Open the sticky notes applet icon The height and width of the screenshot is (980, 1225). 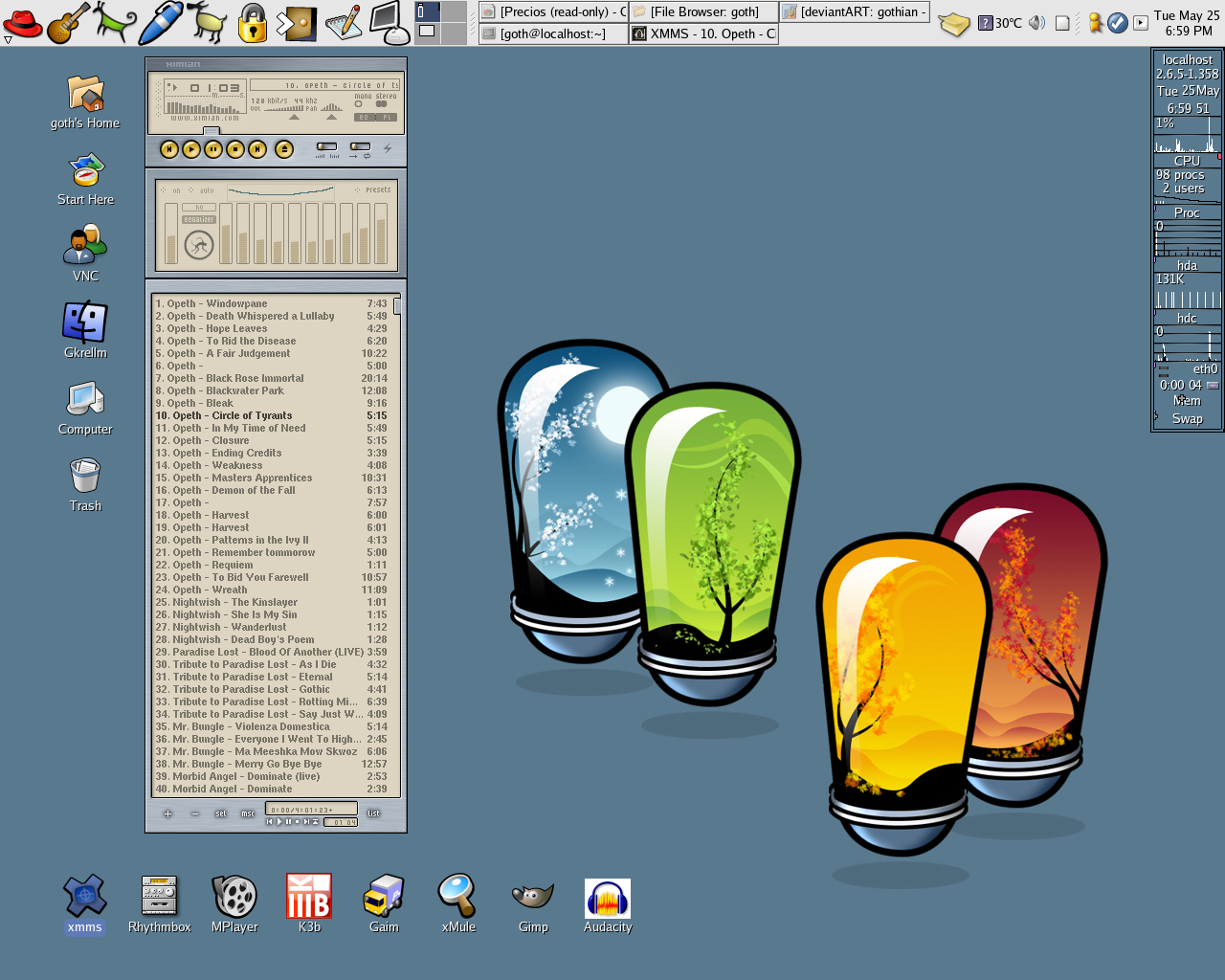pos(953,23)
